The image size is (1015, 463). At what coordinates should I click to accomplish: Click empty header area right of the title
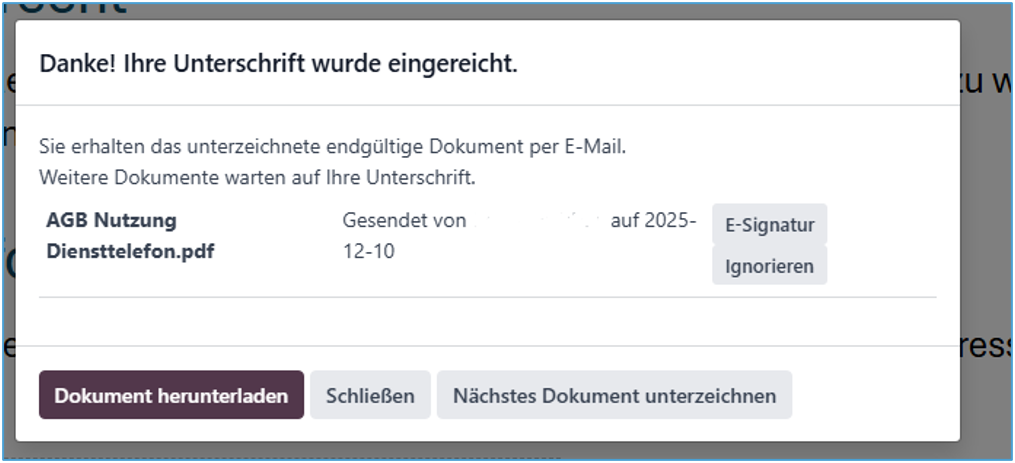(x=740, y=65)
